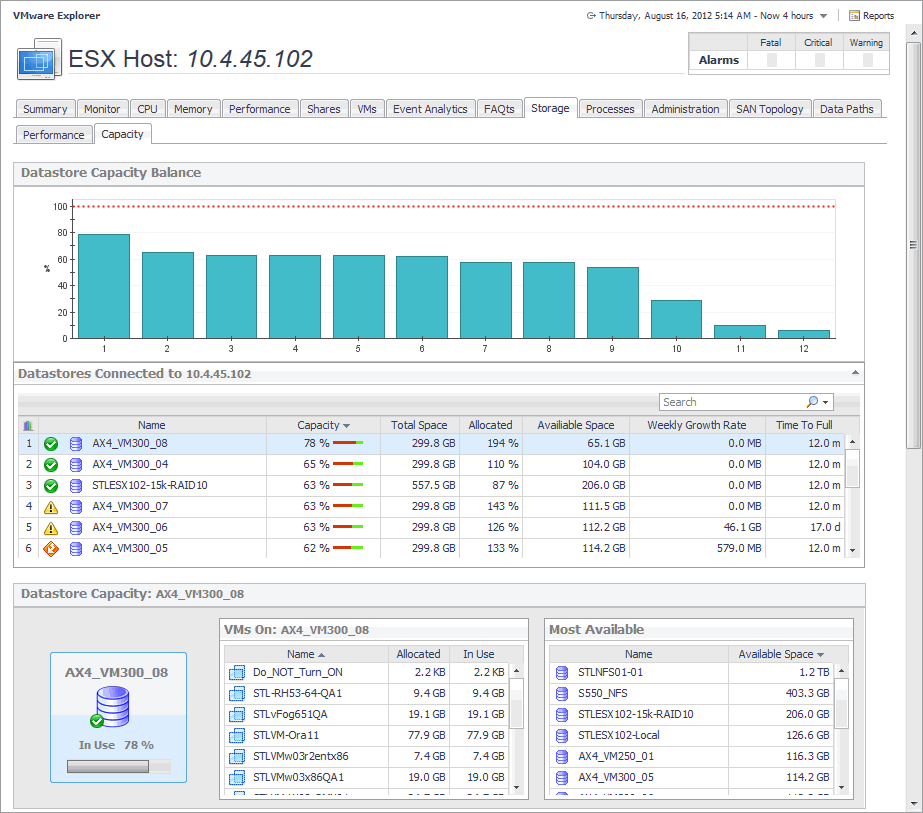Screen dimensions: 923x813
Task: Open the time range dropdown
Action: pyautogui.click(x=823, y=16)
